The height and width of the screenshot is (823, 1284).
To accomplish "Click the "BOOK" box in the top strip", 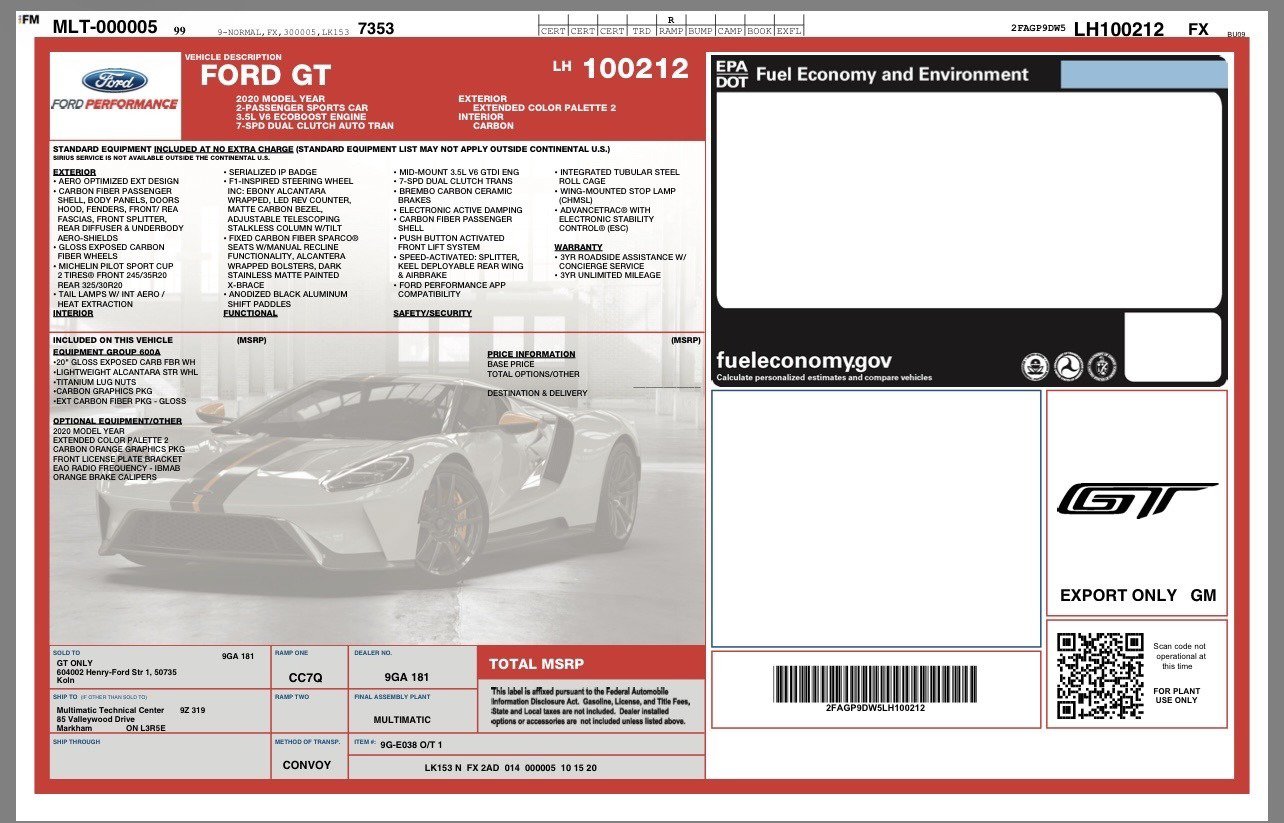I will [x=760, y=31].
